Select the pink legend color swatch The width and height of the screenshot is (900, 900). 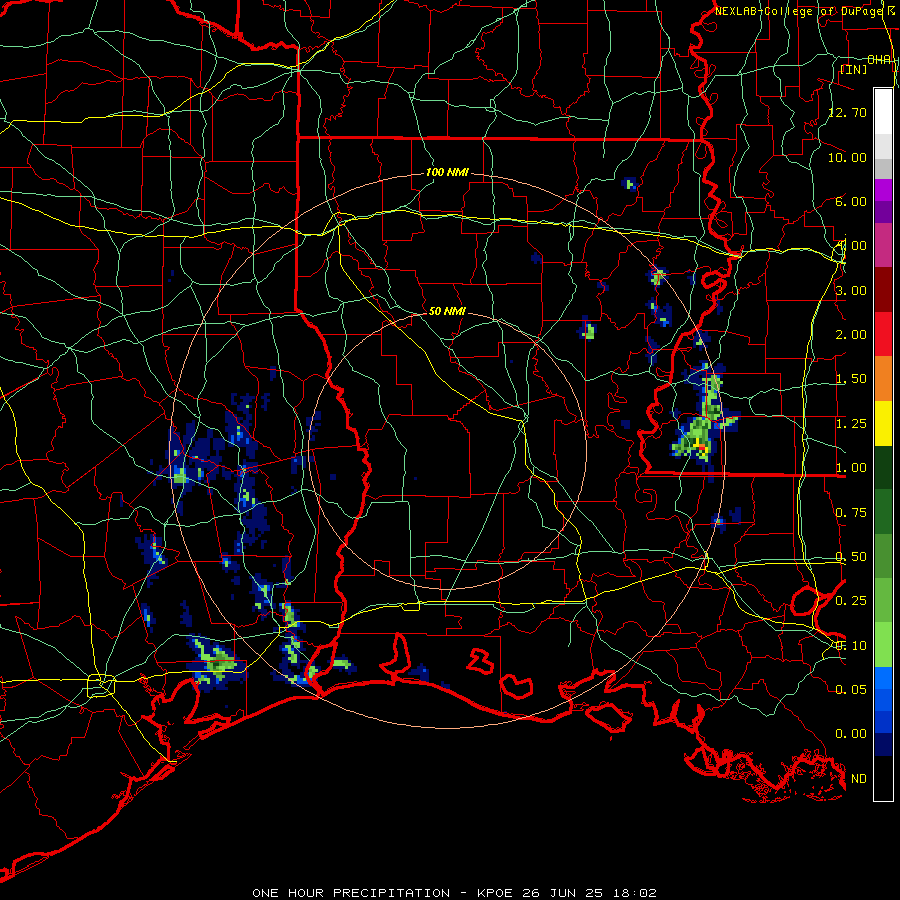point(883,246)
